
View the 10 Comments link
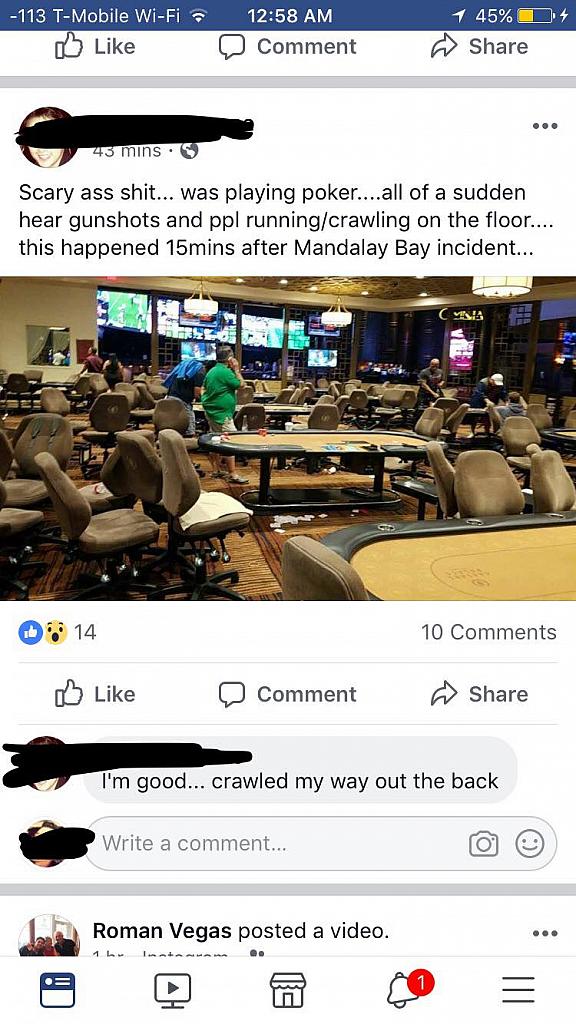click(488, 632)
